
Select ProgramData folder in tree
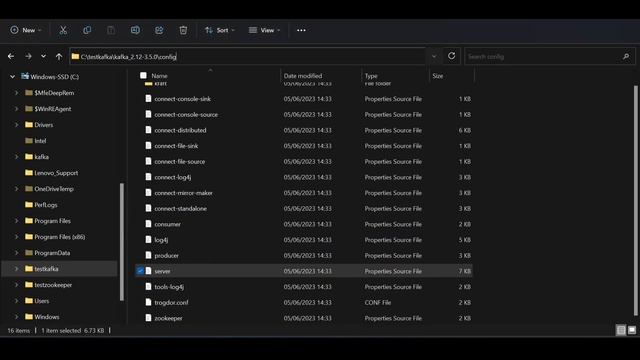(x=52, y=253)
